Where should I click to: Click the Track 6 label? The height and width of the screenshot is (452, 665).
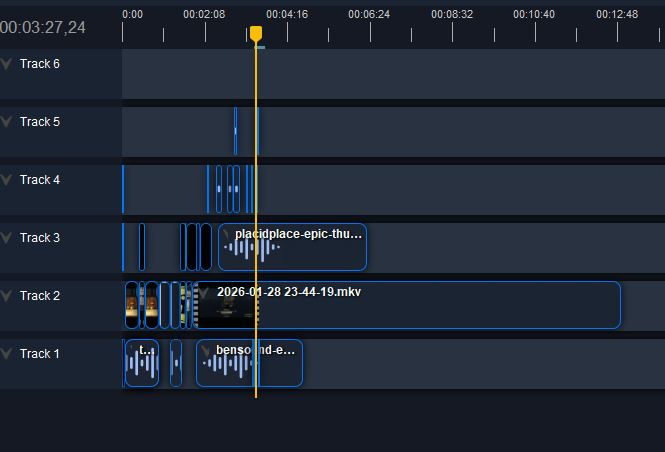click(40, 64)
